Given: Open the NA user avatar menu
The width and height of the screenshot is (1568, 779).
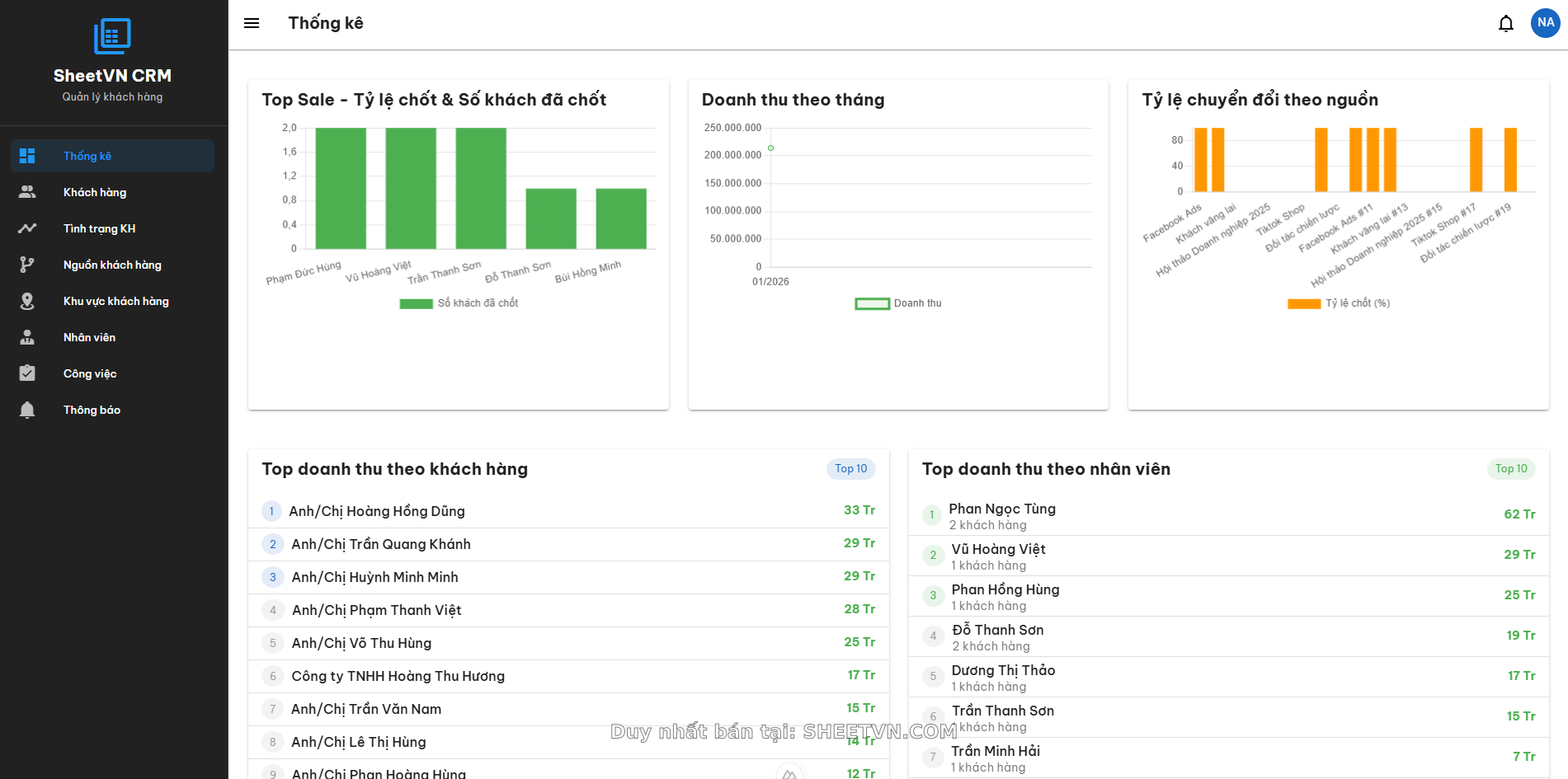Looking at the screenshot, I should coord(1545,23).
